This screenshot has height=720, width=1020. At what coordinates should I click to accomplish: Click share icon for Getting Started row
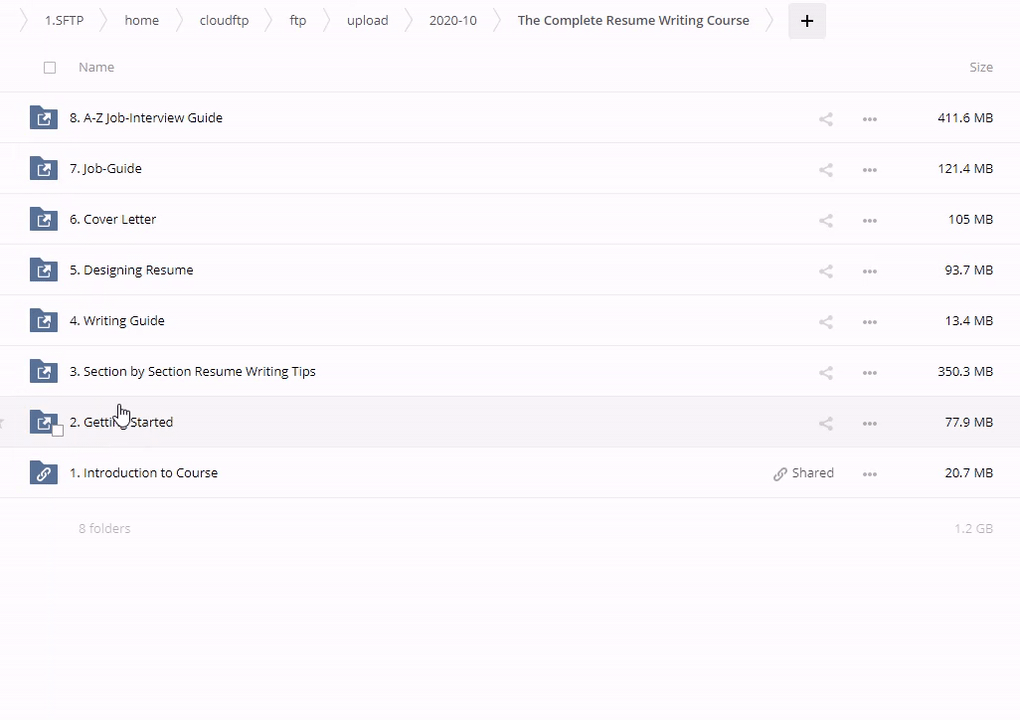click(825, 423)
